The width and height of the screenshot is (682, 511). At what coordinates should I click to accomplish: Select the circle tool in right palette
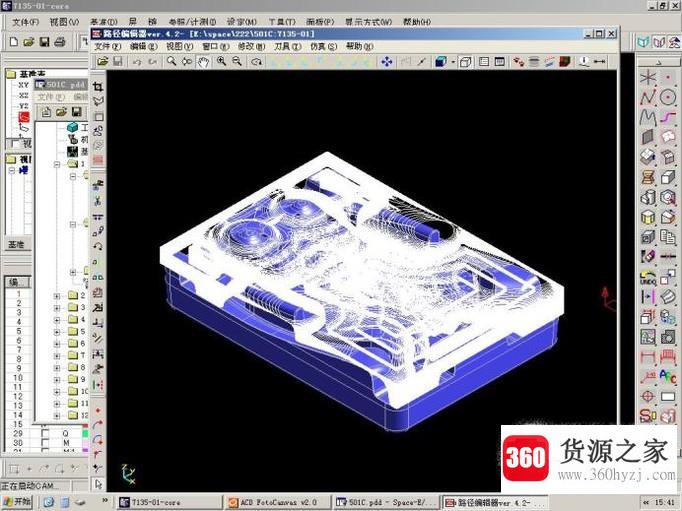(x=668, y=97)
